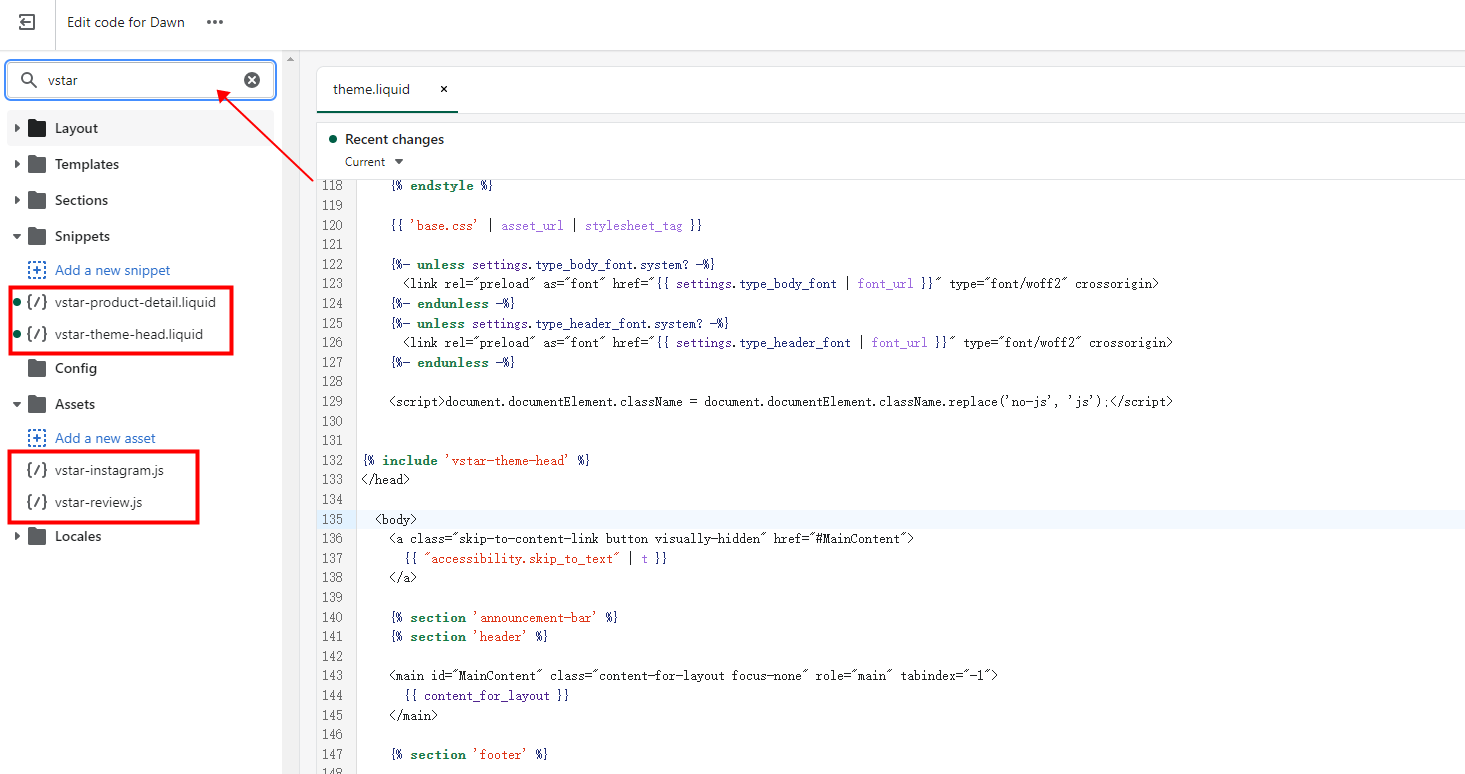The width and height of the screenshot is (1465, 774).
Task: Click the Sections folder icon
Action: (37, 200)
